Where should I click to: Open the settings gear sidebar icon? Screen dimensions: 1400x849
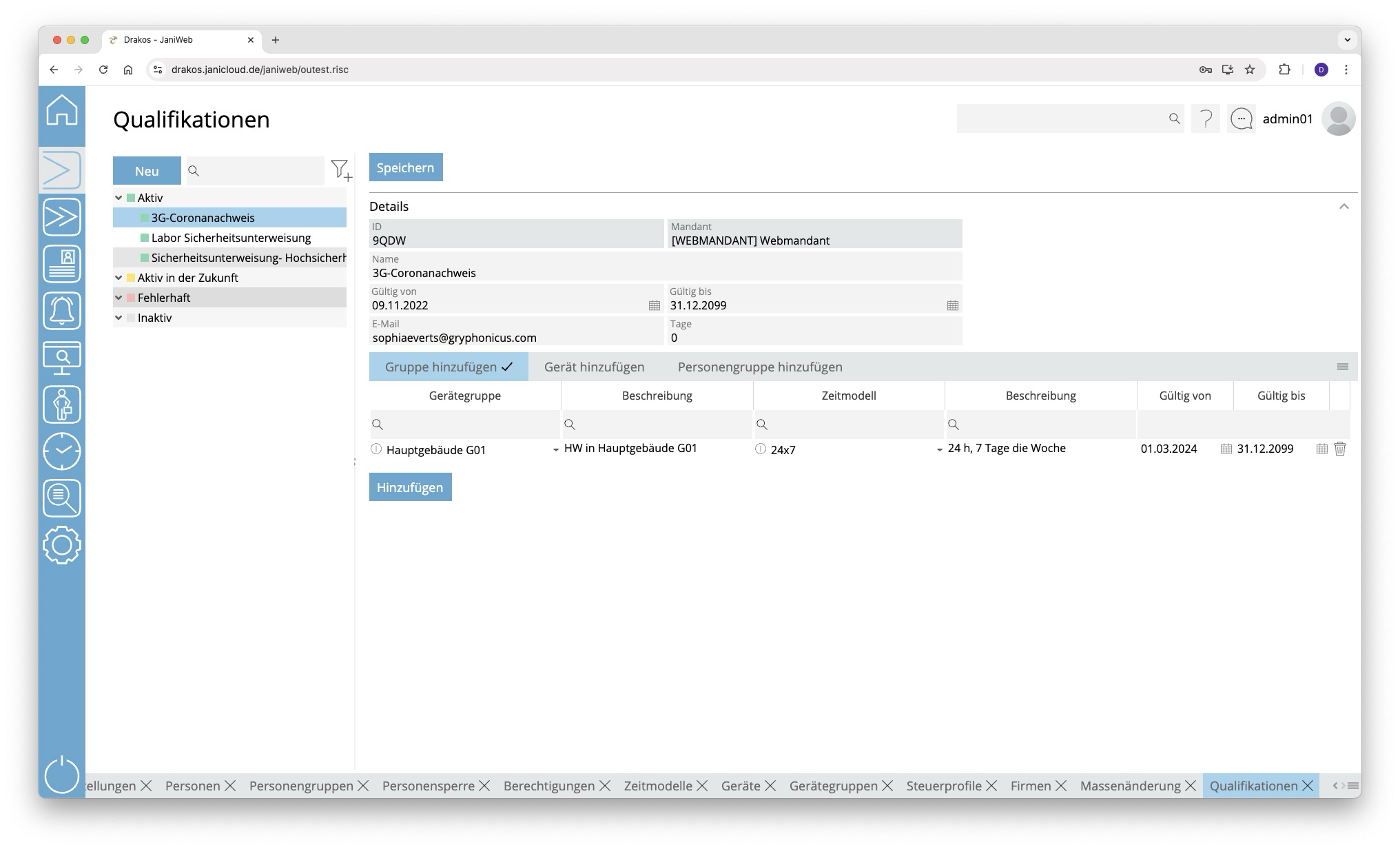click(x=62, y=545)
